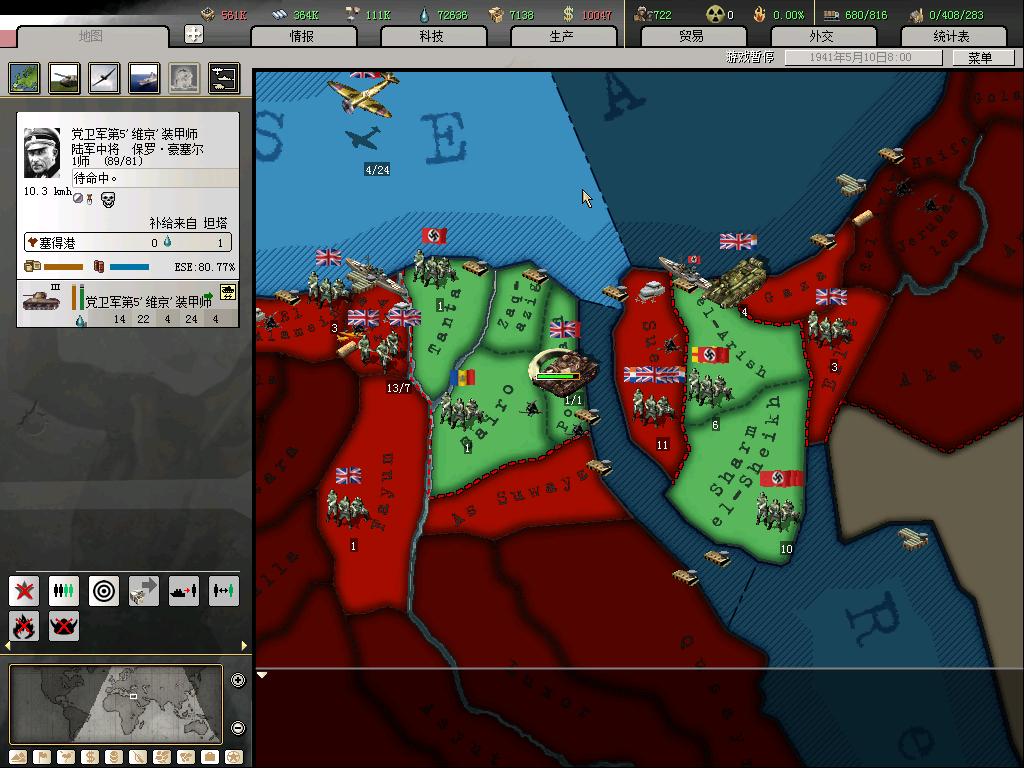Image resolution: width=1024 pixels, height=768 pixels.
Task: Click the supplies crate icon showing 7138
Action: click(497, 14)
